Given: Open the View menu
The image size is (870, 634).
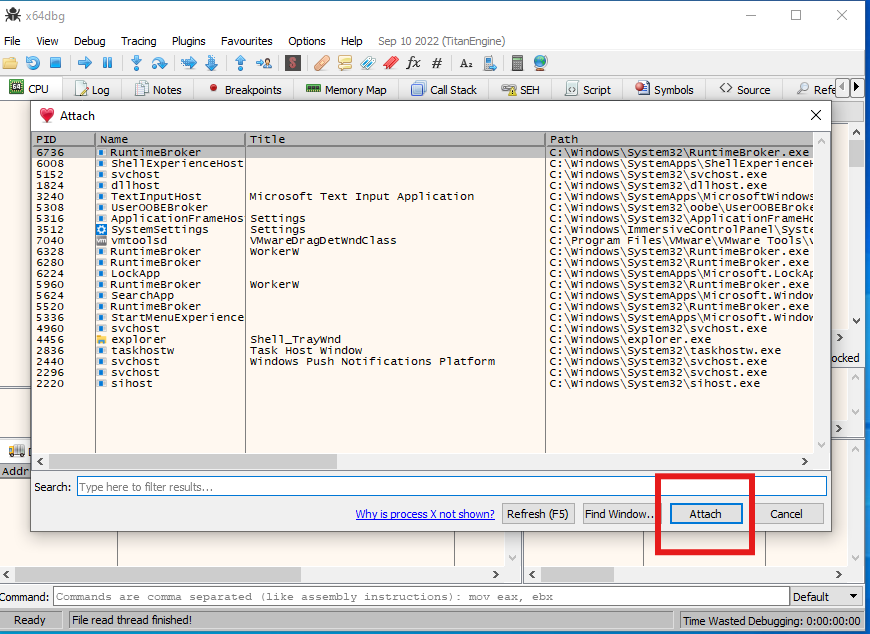Looking at the screenshot, I should (47, 41).
